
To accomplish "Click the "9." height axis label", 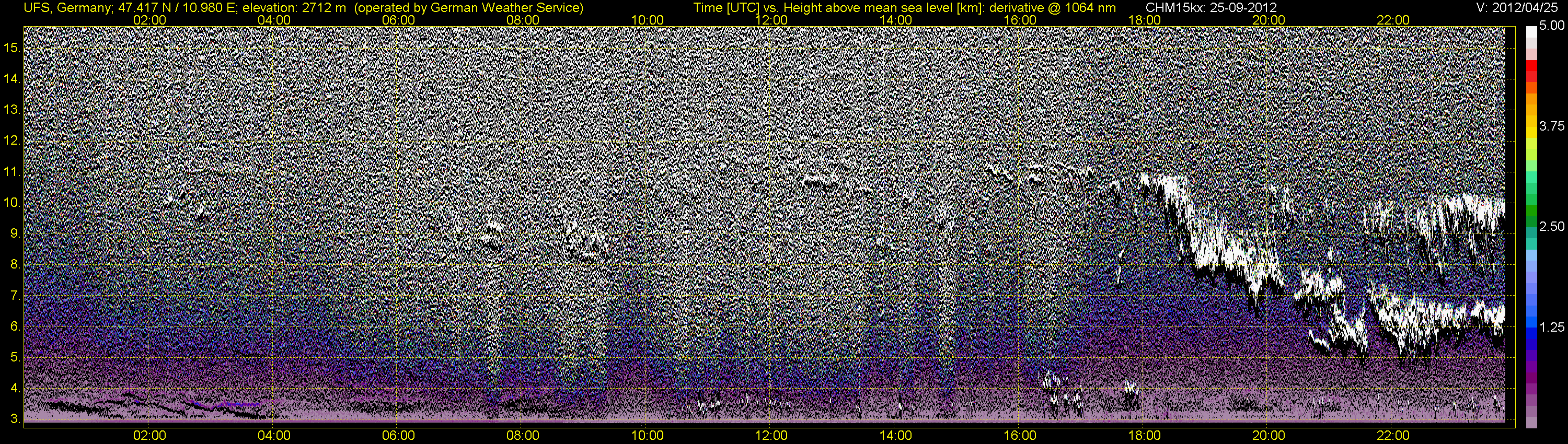I will coord(16,233).
